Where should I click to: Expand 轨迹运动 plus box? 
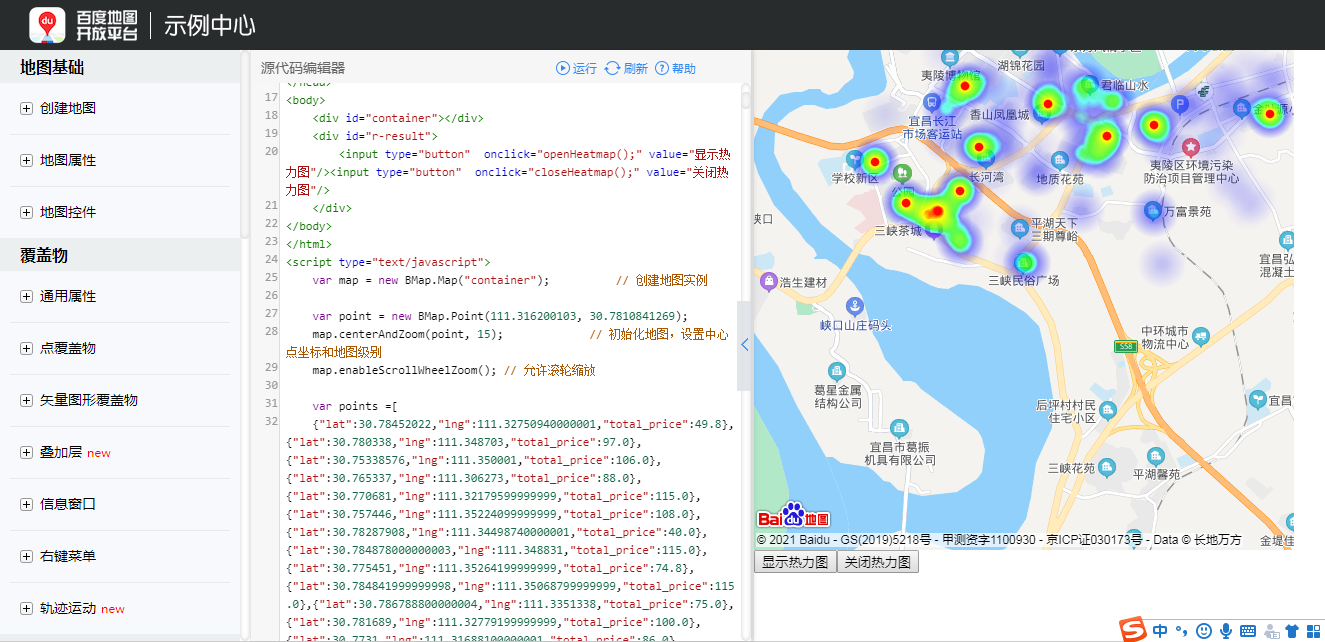pos(27,608)
